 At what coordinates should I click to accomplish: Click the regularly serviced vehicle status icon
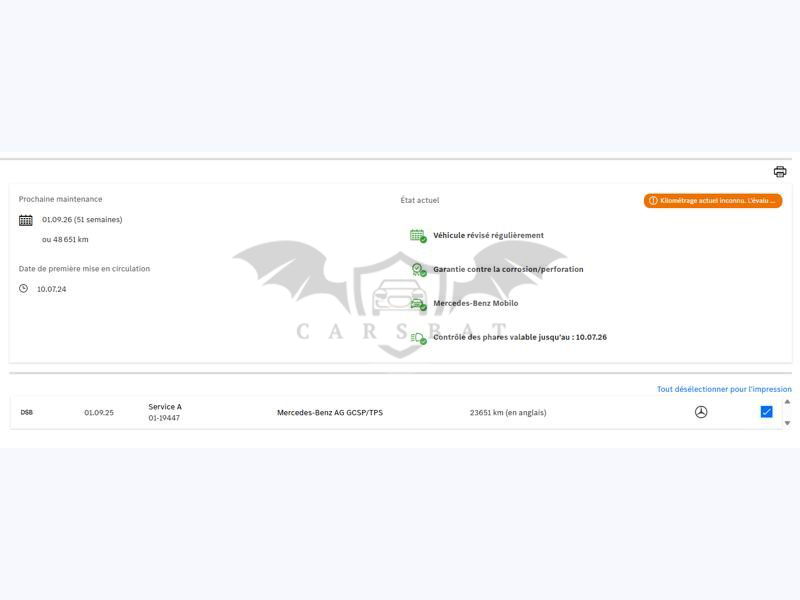[x=417, y=236]
